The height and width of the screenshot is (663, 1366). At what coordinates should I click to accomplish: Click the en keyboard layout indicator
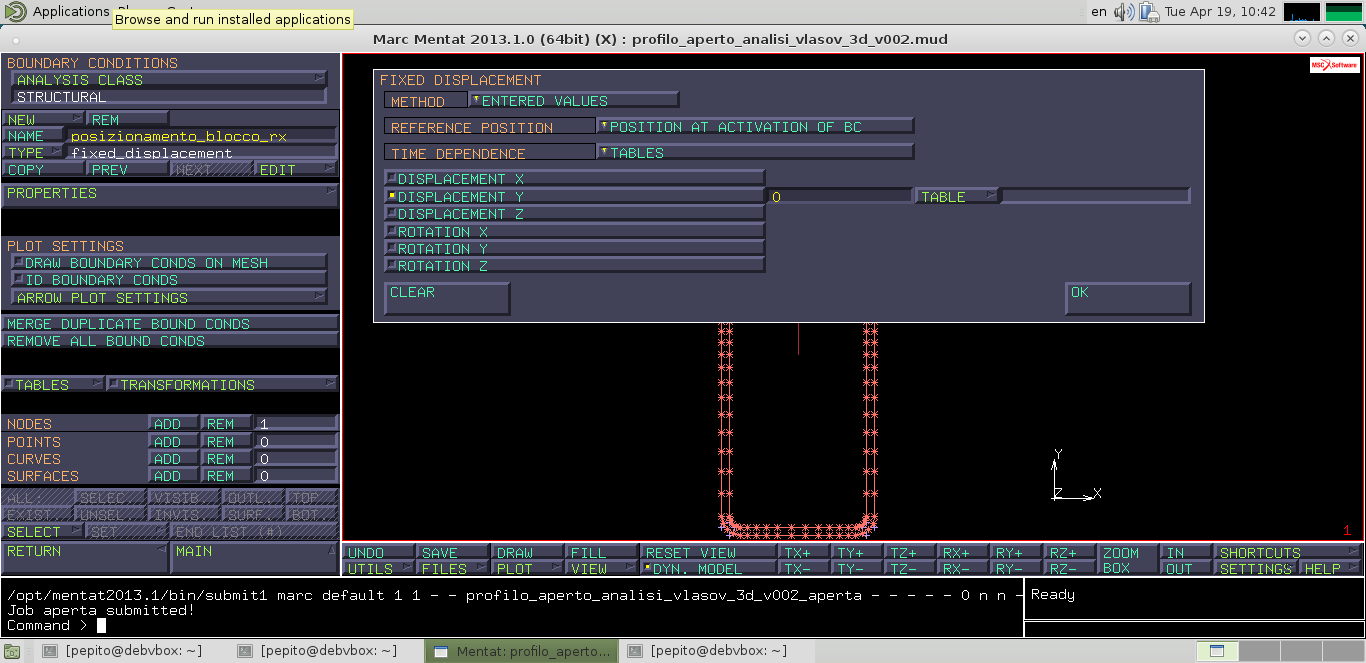click(x=1099, y=12)
